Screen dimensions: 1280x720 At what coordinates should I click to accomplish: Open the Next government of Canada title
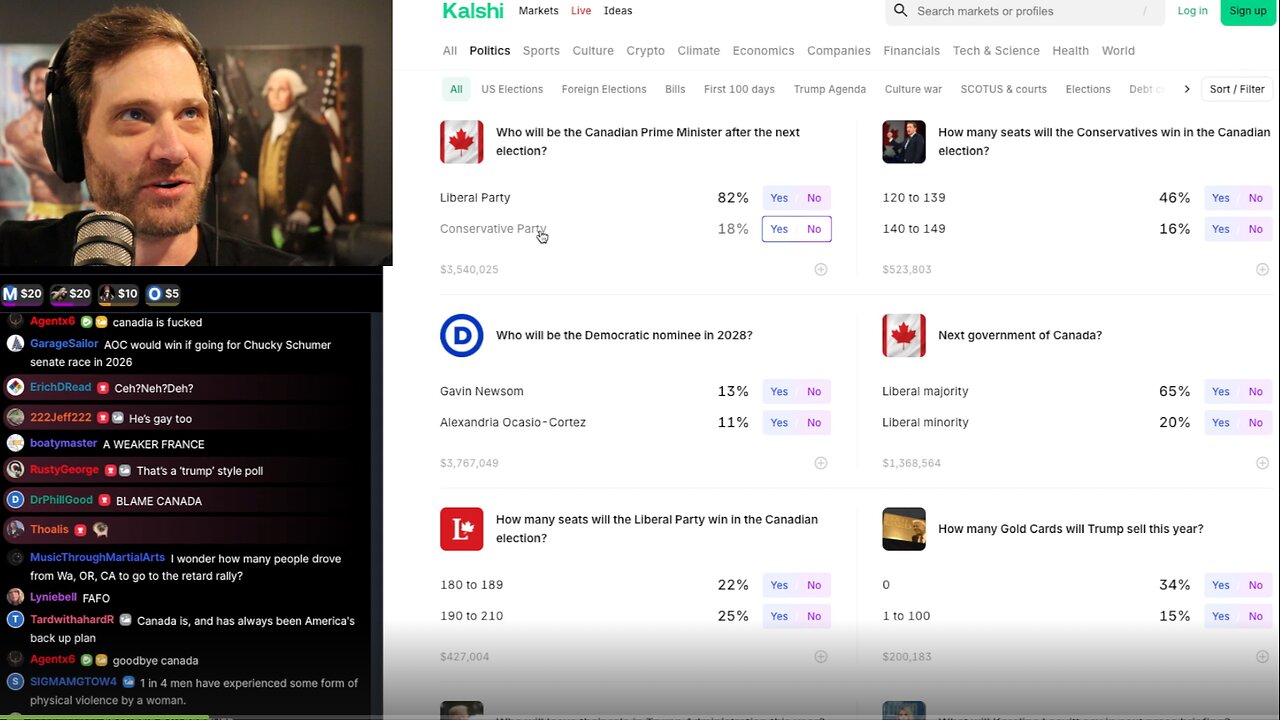click(x=1020, y=336)
